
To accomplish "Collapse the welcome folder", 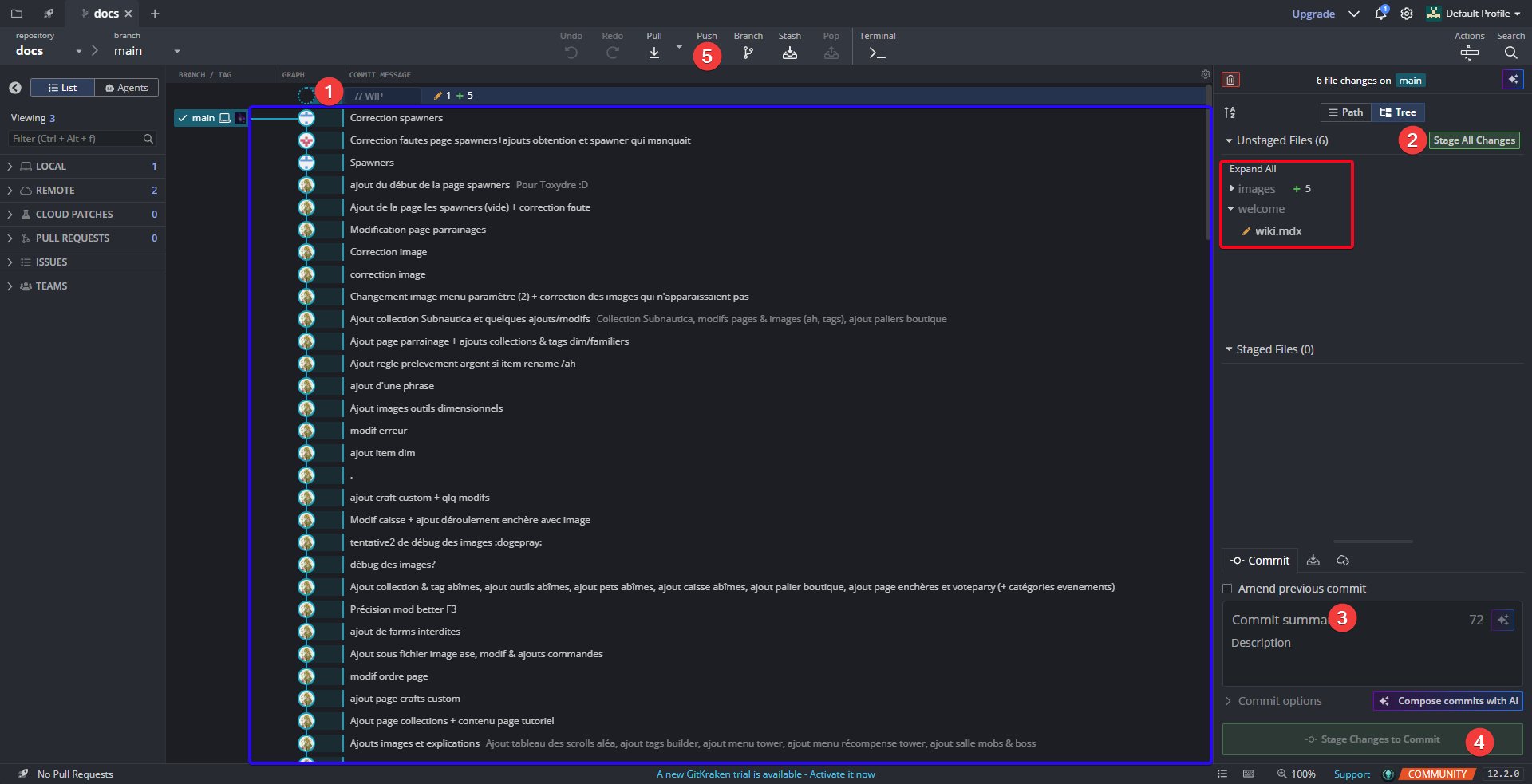I will pyautogui.click(x=1230, y=209).
